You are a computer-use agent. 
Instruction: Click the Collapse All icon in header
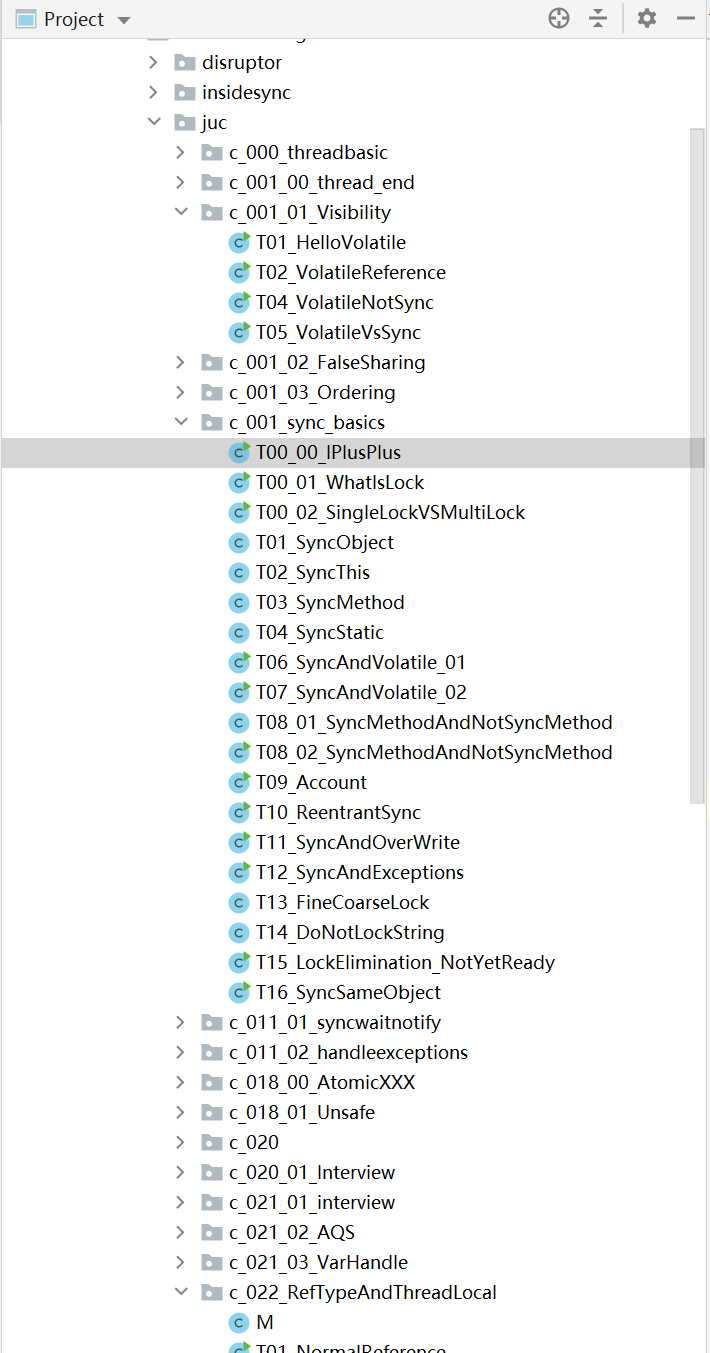(598, 18)
